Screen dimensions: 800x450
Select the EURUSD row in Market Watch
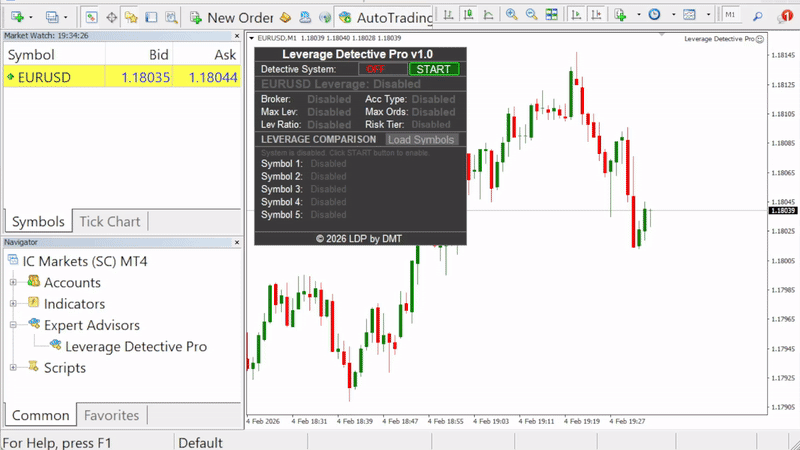(x=122, y=77)
